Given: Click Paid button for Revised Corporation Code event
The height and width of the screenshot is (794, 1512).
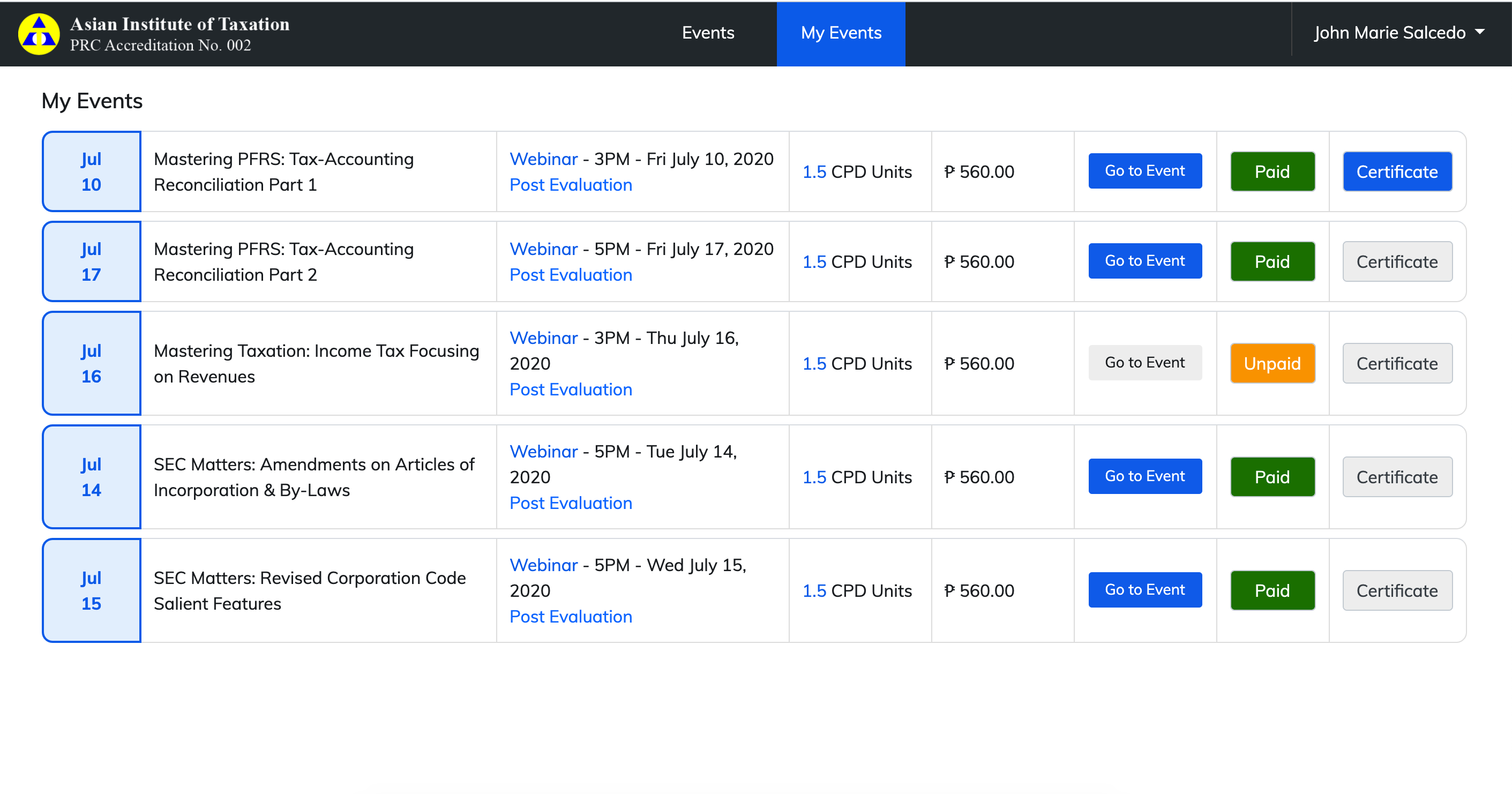Looking at the screenshot, I should tap(1272, 590).
